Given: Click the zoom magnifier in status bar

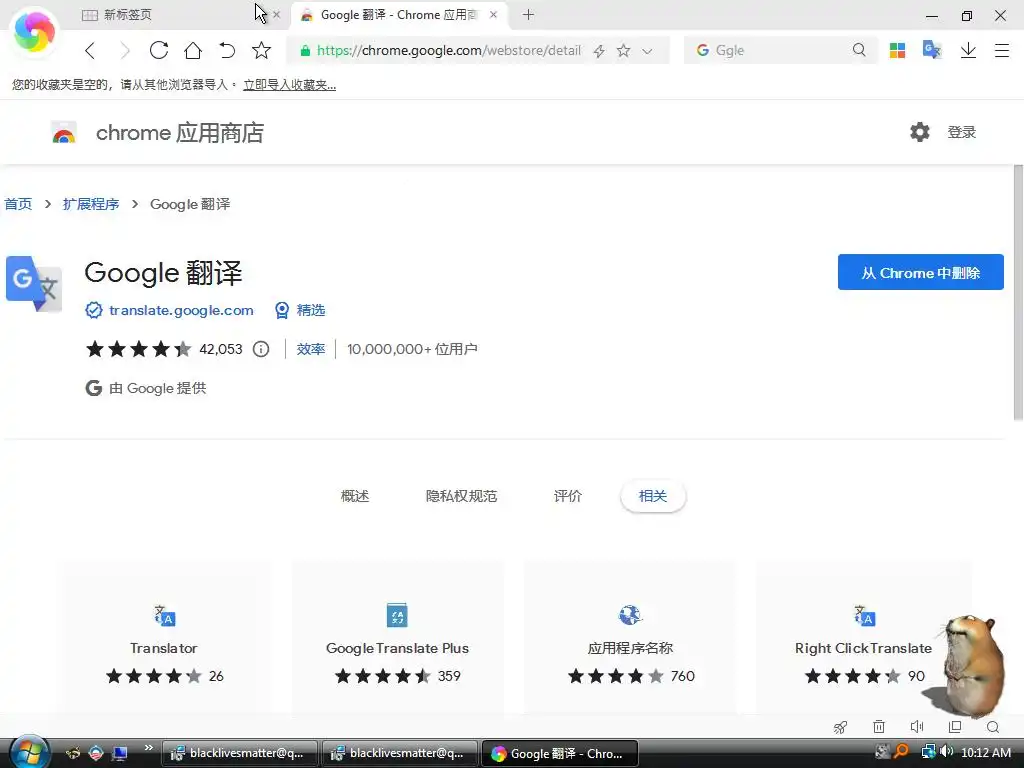Looking at the screenshot, I should tap(993, 727).
